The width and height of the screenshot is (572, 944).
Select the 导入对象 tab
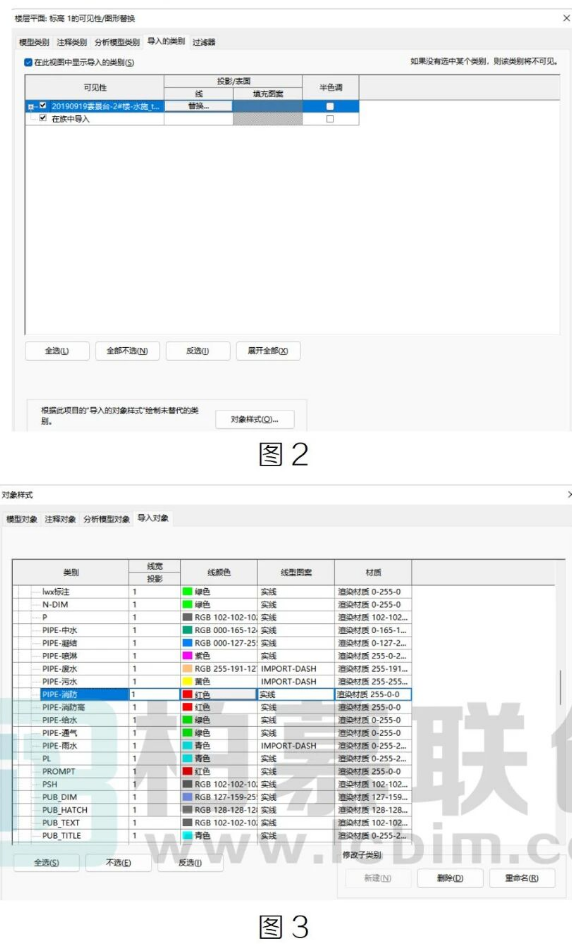tap(153, 518)
